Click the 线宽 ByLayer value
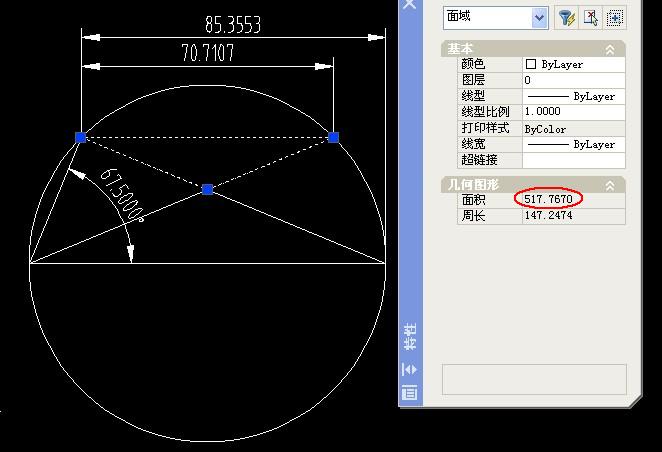 pos(573,144)
